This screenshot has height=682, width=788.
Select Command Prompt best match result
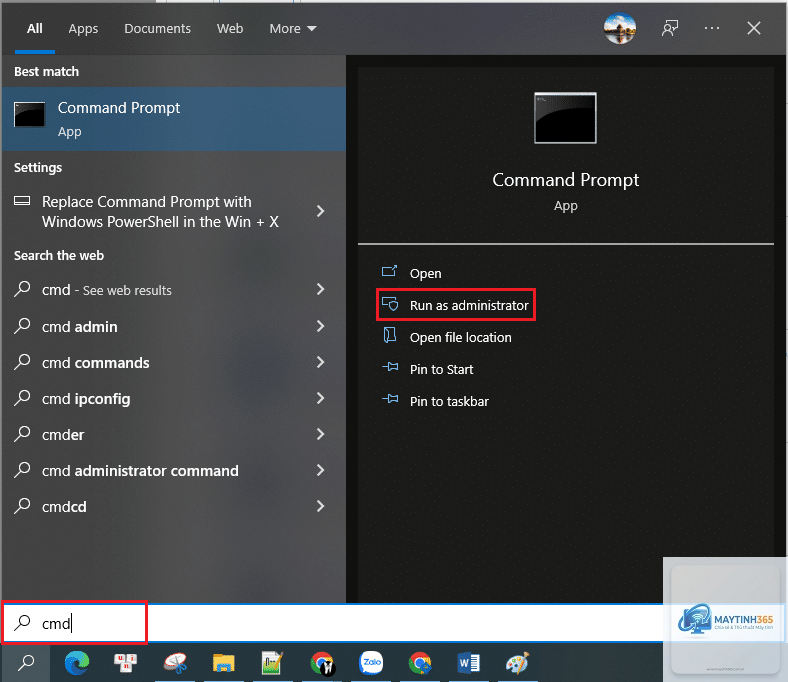click(174, 119)
